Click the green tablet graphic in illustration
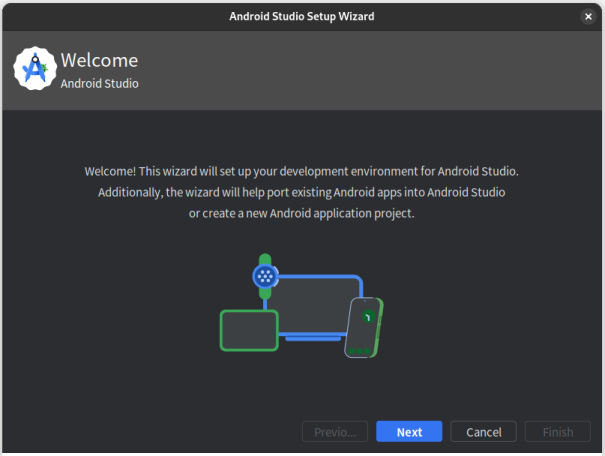This screenshot has width=605, height=456. [248, 330]
